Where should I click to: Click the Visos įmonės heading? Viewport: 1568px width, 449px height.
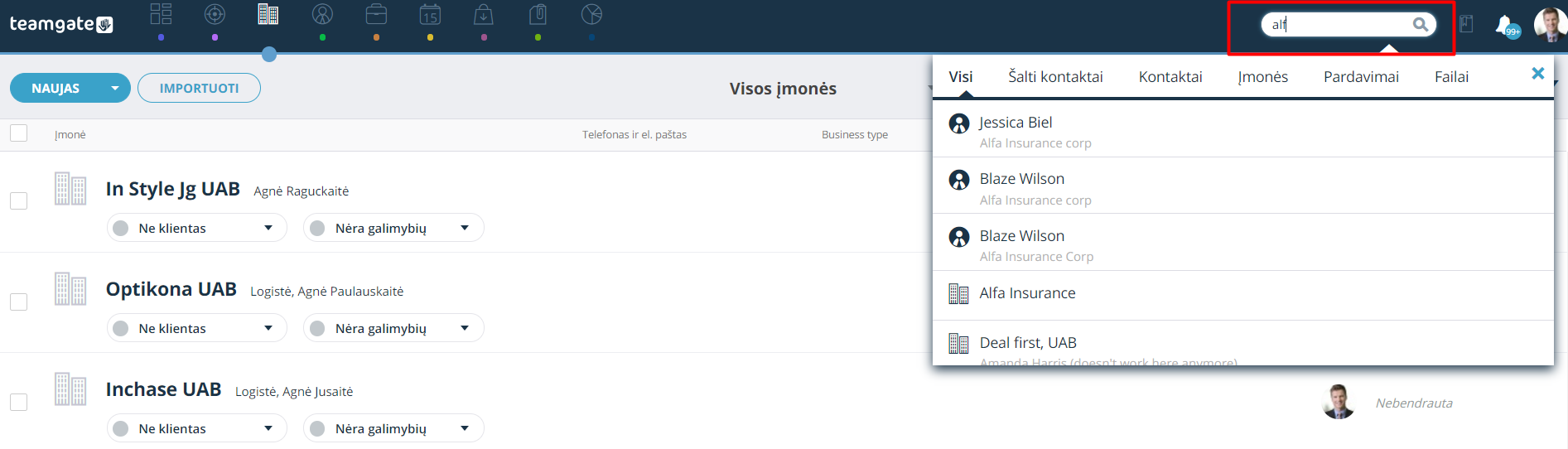click(783, 89)
